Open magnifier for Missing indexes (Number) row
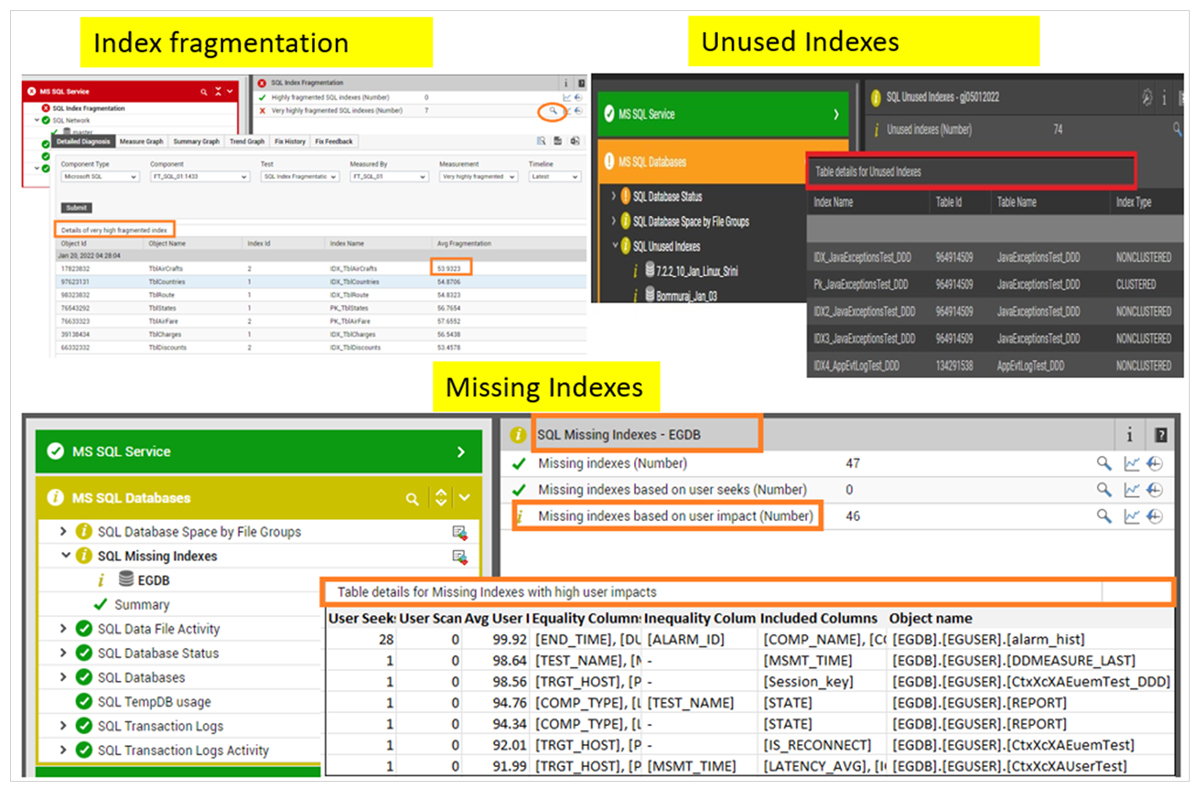Viewport: 1200px width, 792px height. 1103,463
